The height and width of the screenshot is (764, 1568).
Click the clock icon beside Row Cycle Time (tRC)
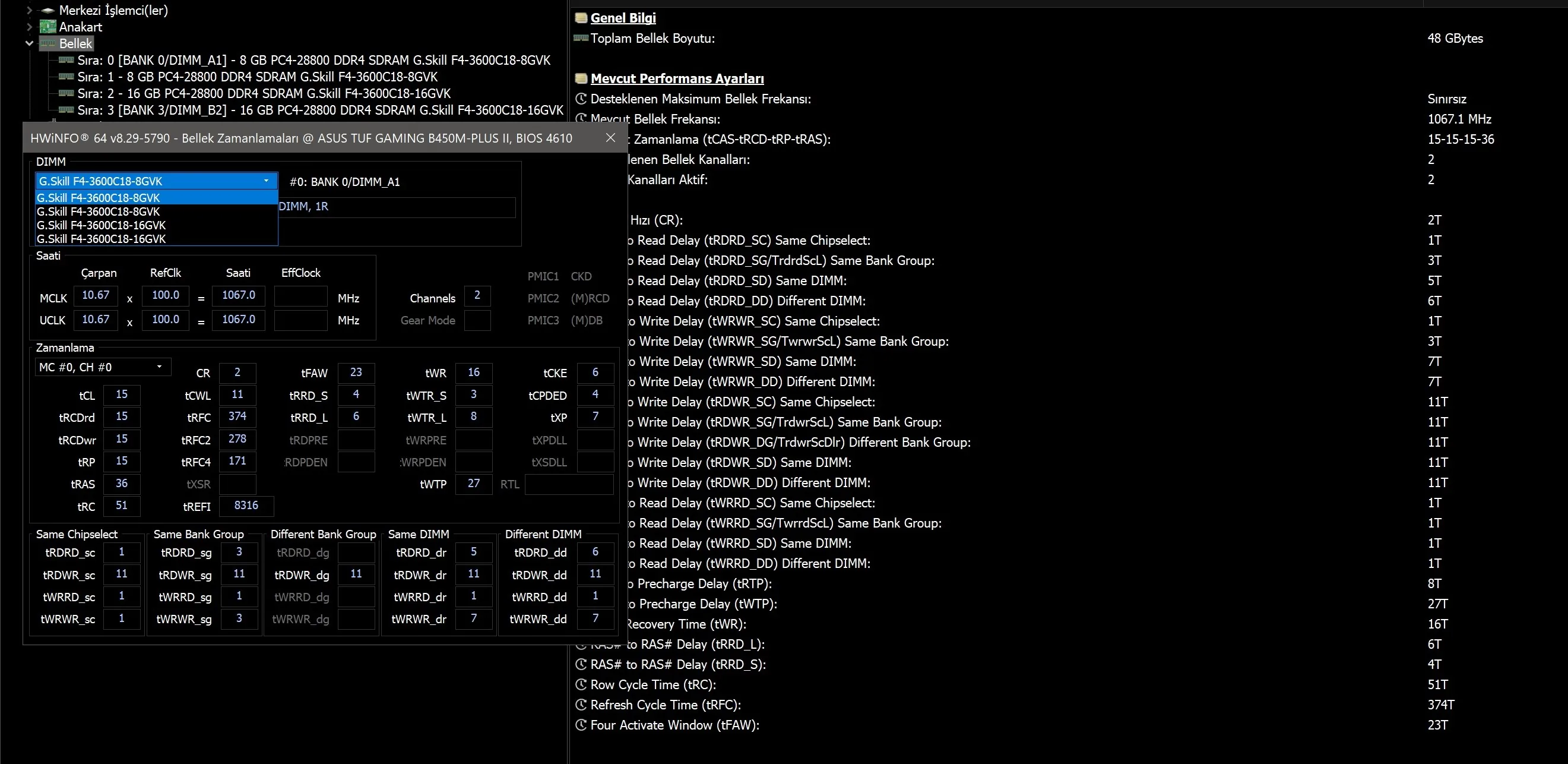point(581,684)
